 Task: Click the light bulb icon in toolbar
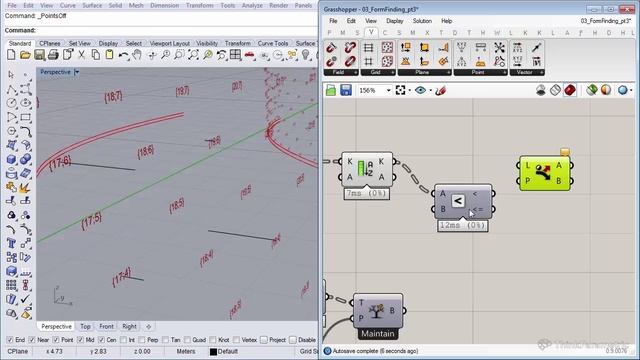click(305, 55)
